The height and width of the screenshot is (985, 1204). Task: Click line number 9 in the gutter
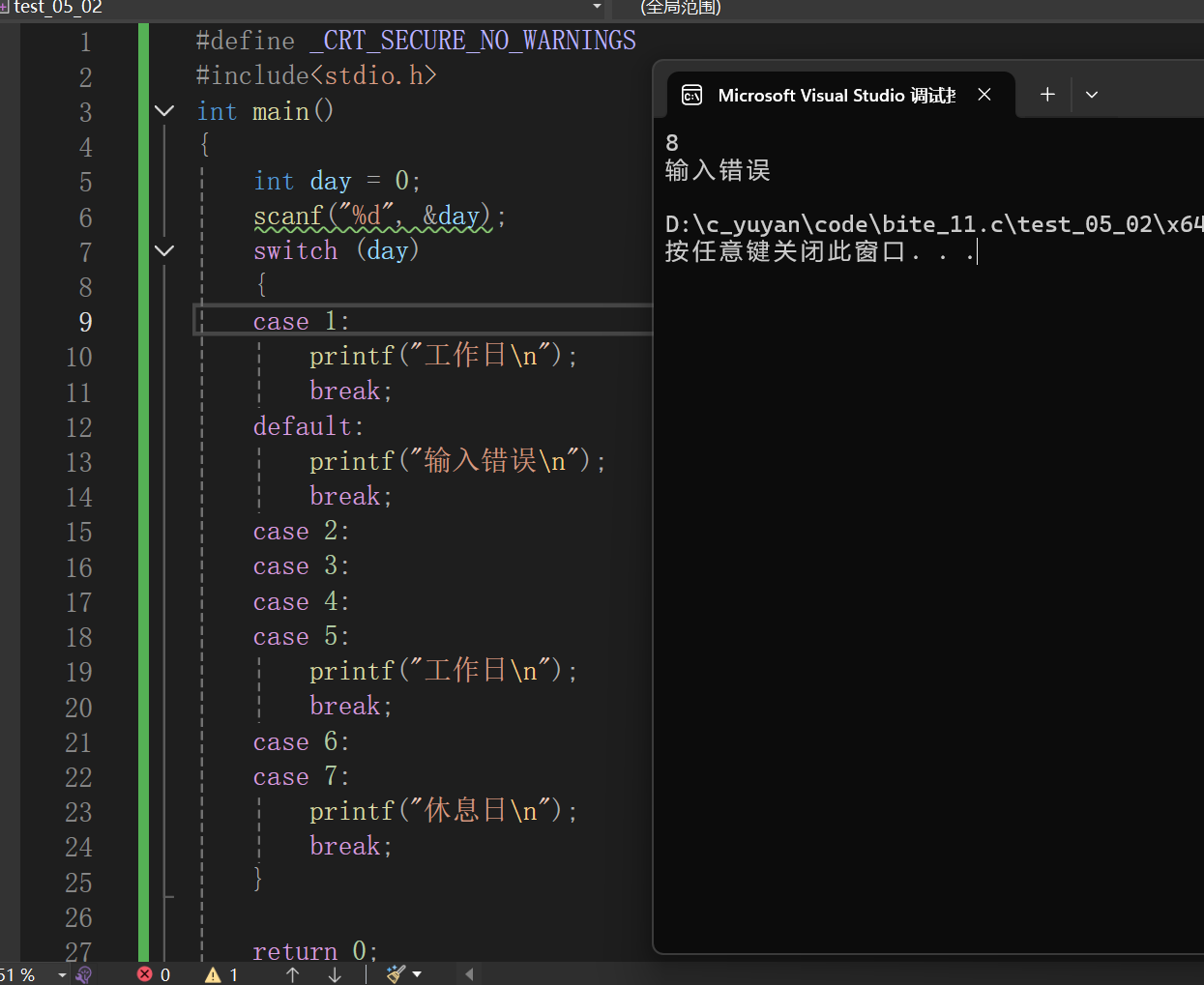[85, 322]
